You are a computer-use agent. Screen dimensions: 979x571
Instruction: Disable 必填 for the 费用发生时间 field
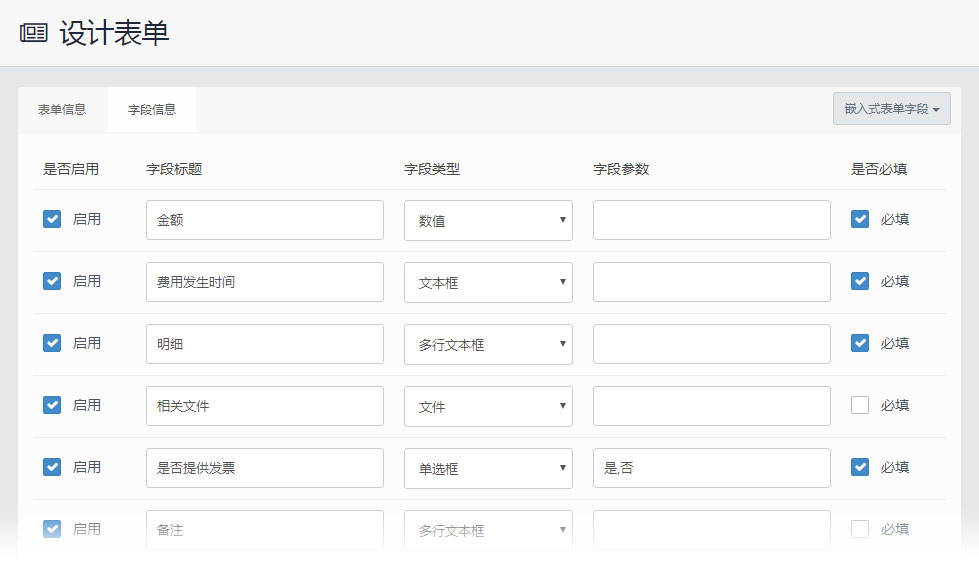pos(860,281)
